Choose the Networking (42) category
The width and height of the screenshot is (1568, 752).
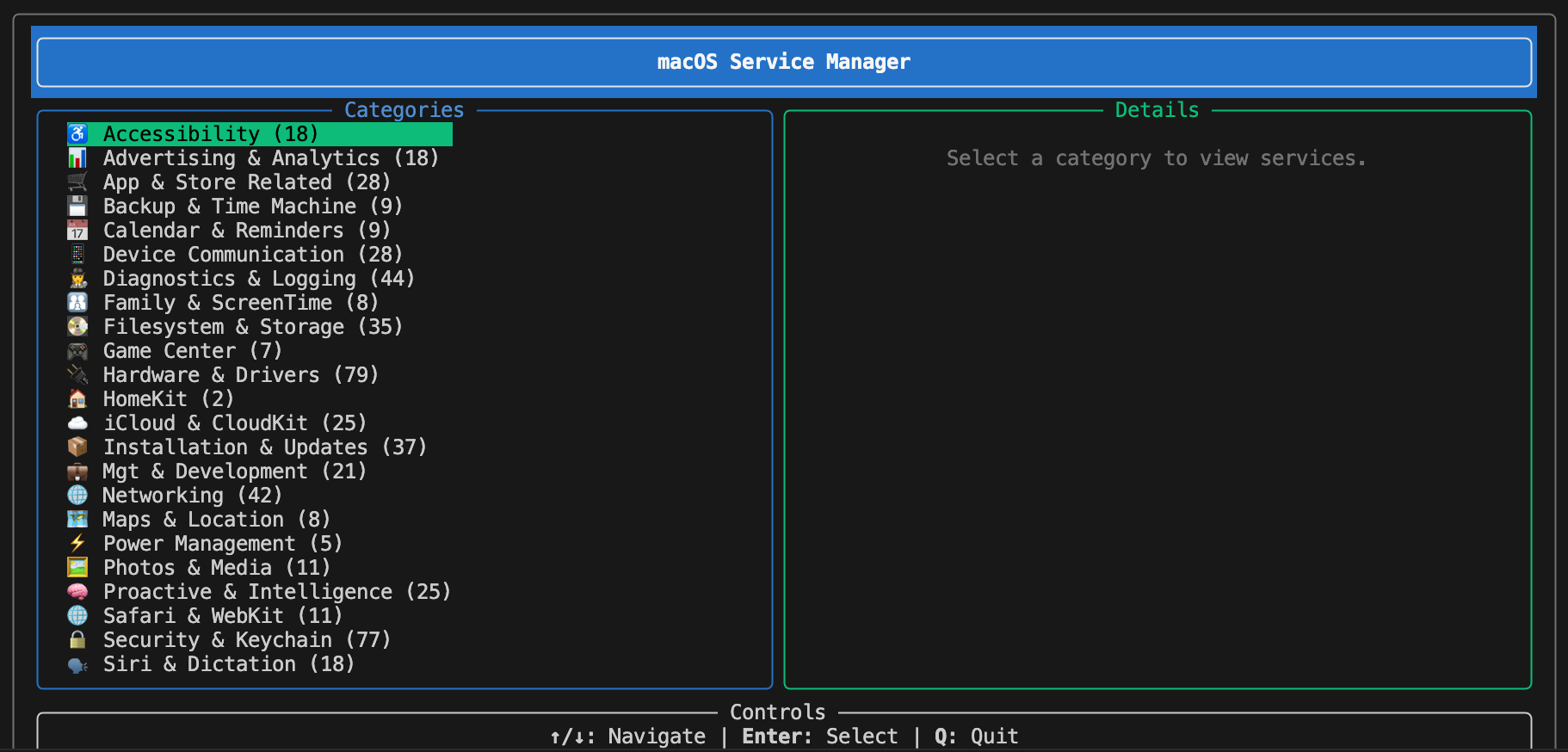[x=193, y=495]
